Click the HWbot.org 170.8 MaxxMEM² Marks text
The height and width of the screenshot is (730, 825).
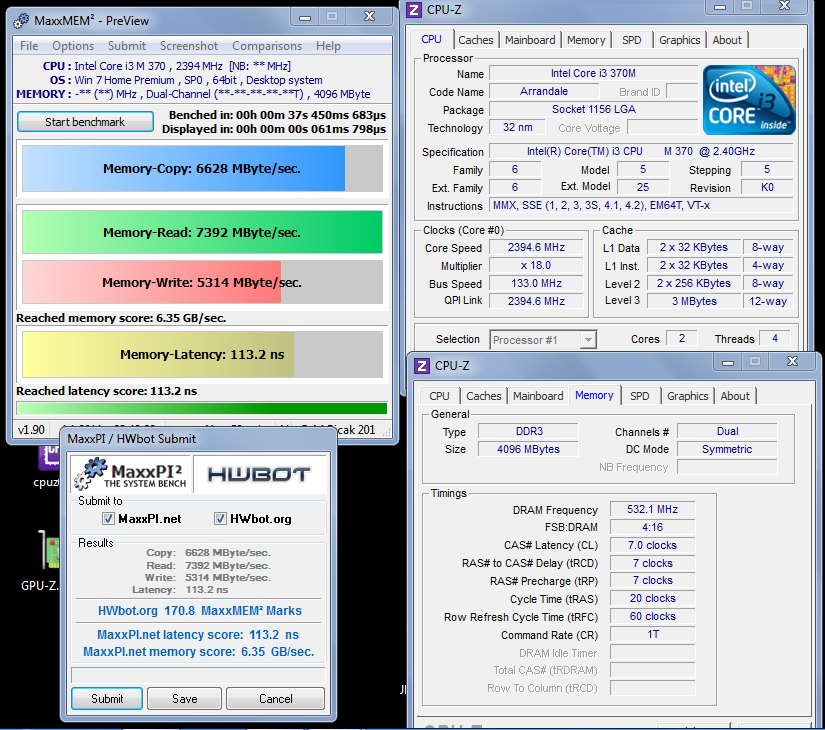tap(199, 611)
